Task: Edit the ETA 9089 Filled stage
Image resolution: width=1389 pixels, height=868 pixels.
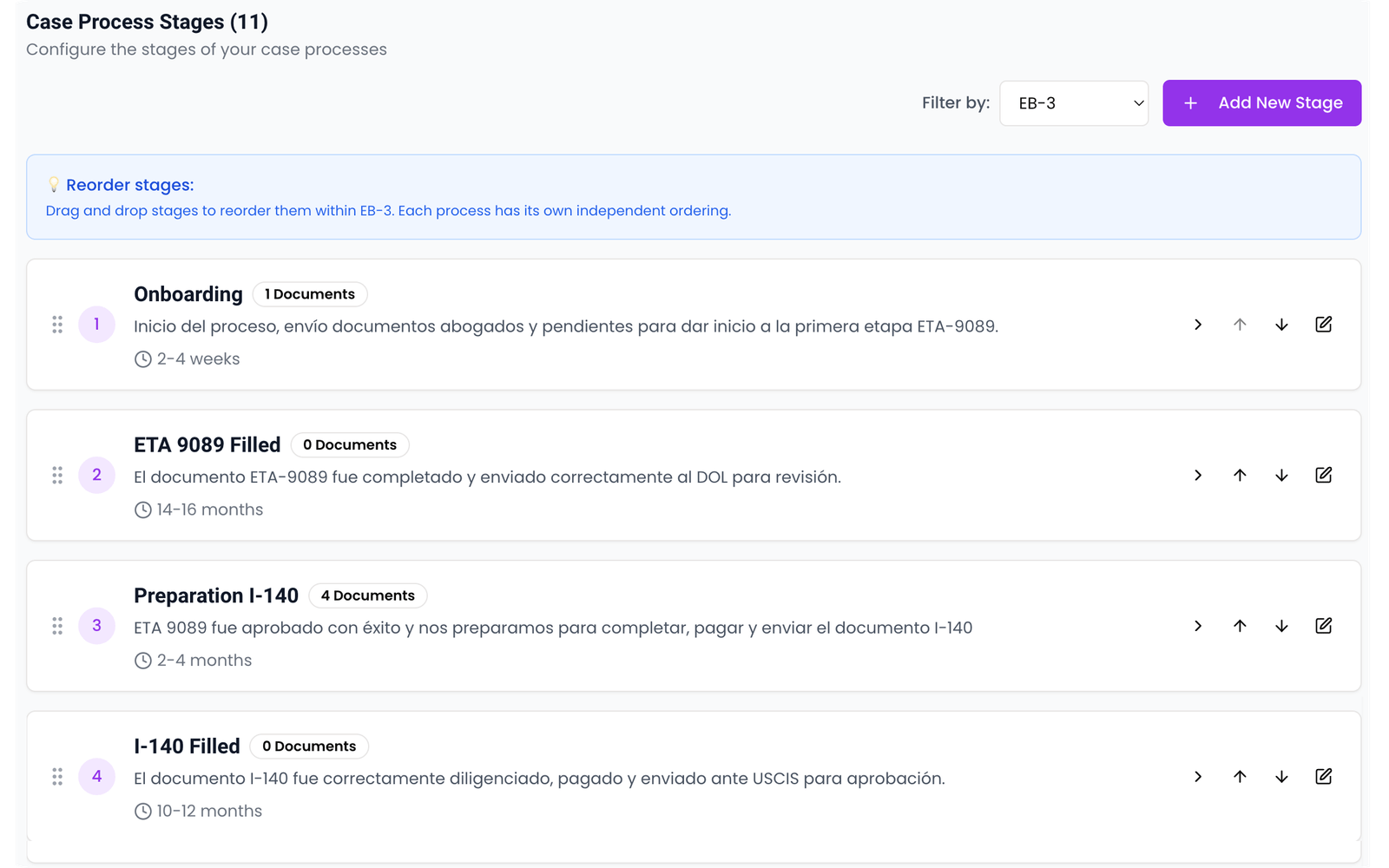Action: coord(1323,476)
